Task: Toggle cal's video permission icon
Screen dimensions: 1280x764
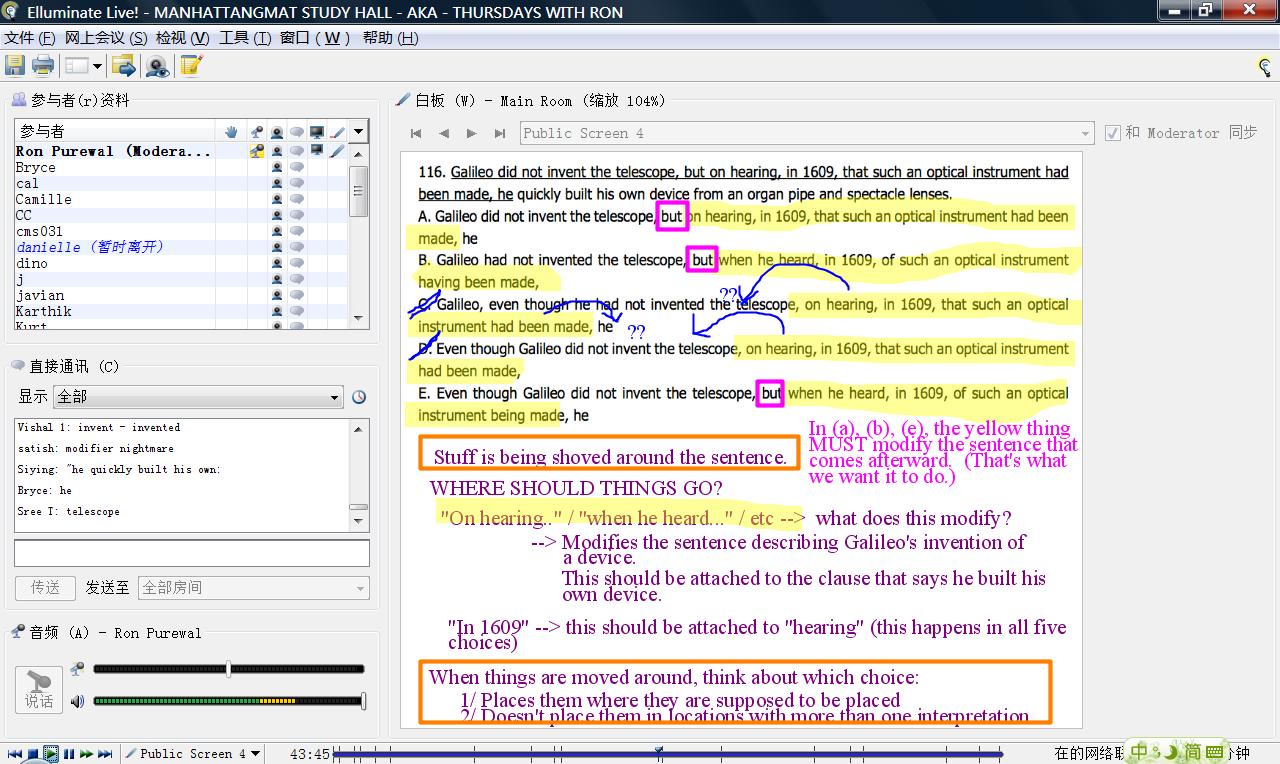Action: (277, 183)
